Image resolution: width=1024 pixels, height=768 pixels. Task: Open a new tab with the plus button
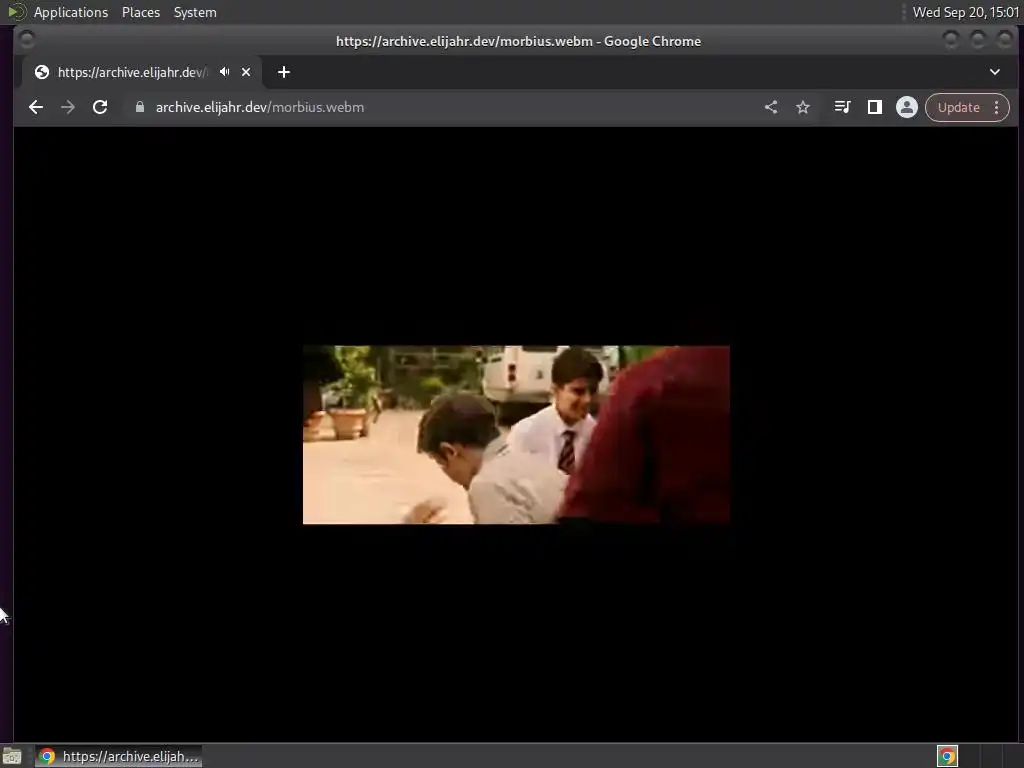[283, 72]
